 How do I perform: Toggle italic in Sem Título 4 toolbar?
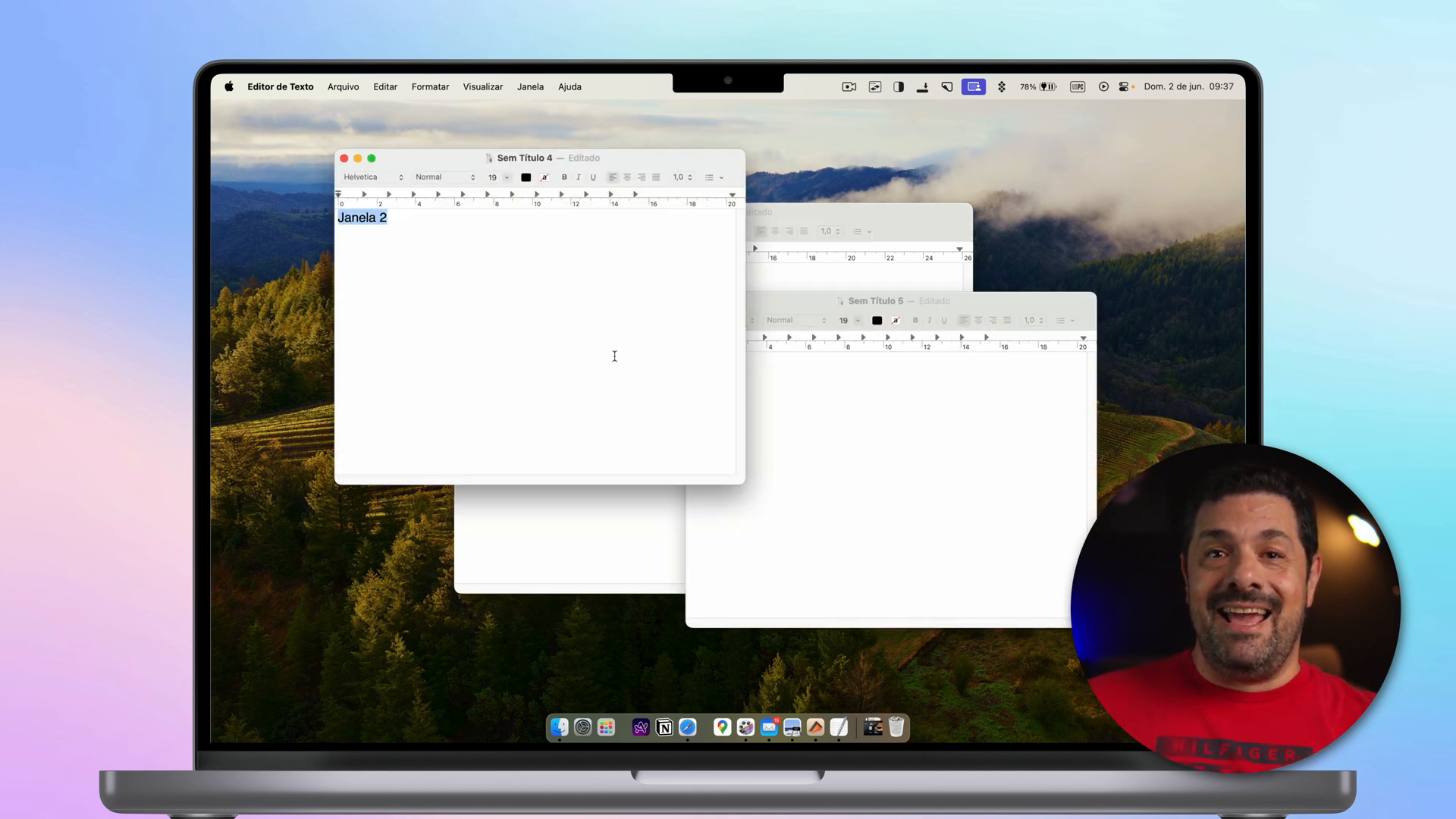[x=579, y=177]
